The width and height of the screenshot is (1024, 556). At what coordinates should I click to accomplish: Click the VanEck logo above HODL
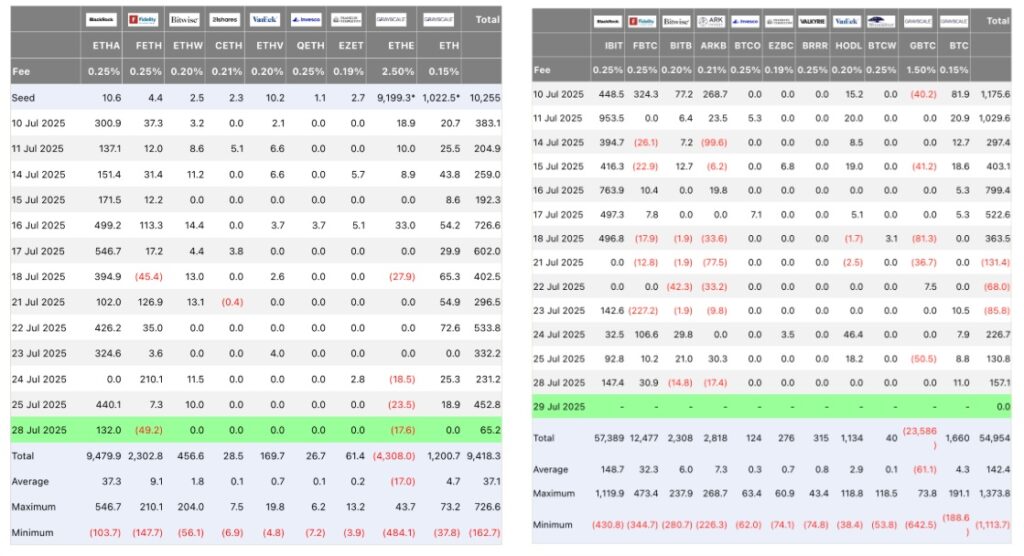click(x=847, y=21)
